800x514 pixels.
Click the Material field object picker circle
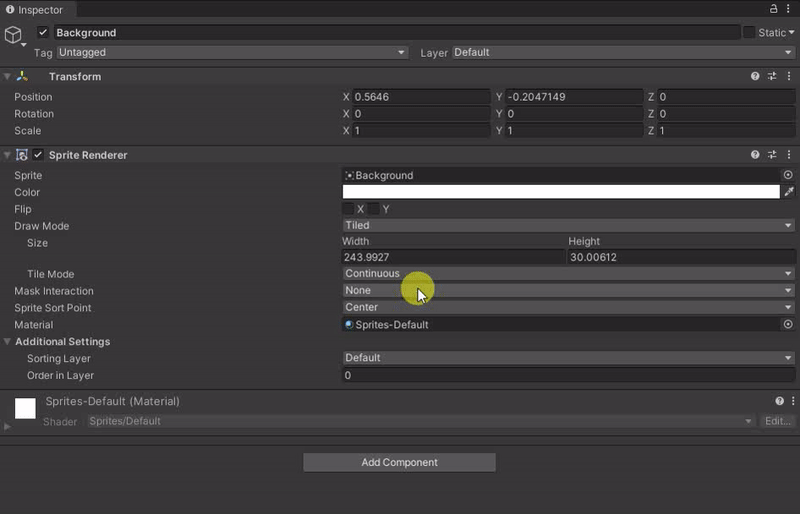pyautogui.click(x=788, y=325)
